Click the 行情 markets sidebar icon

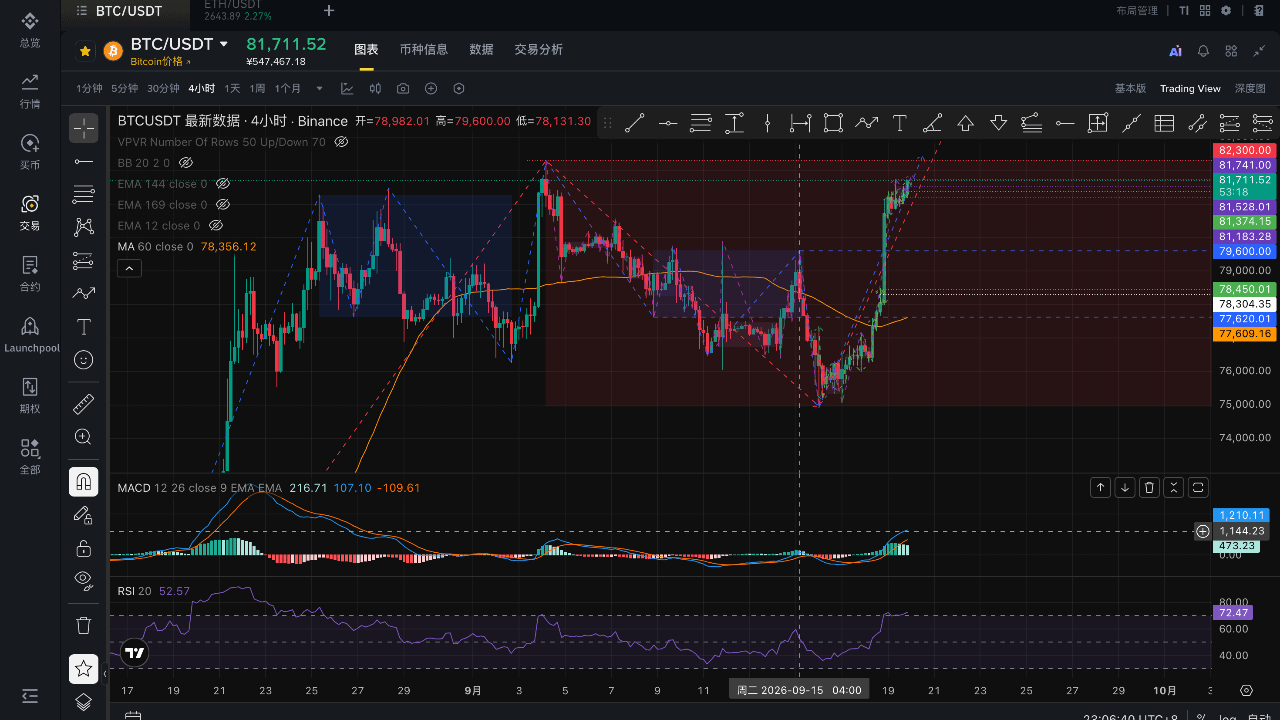tap(30, 90)
